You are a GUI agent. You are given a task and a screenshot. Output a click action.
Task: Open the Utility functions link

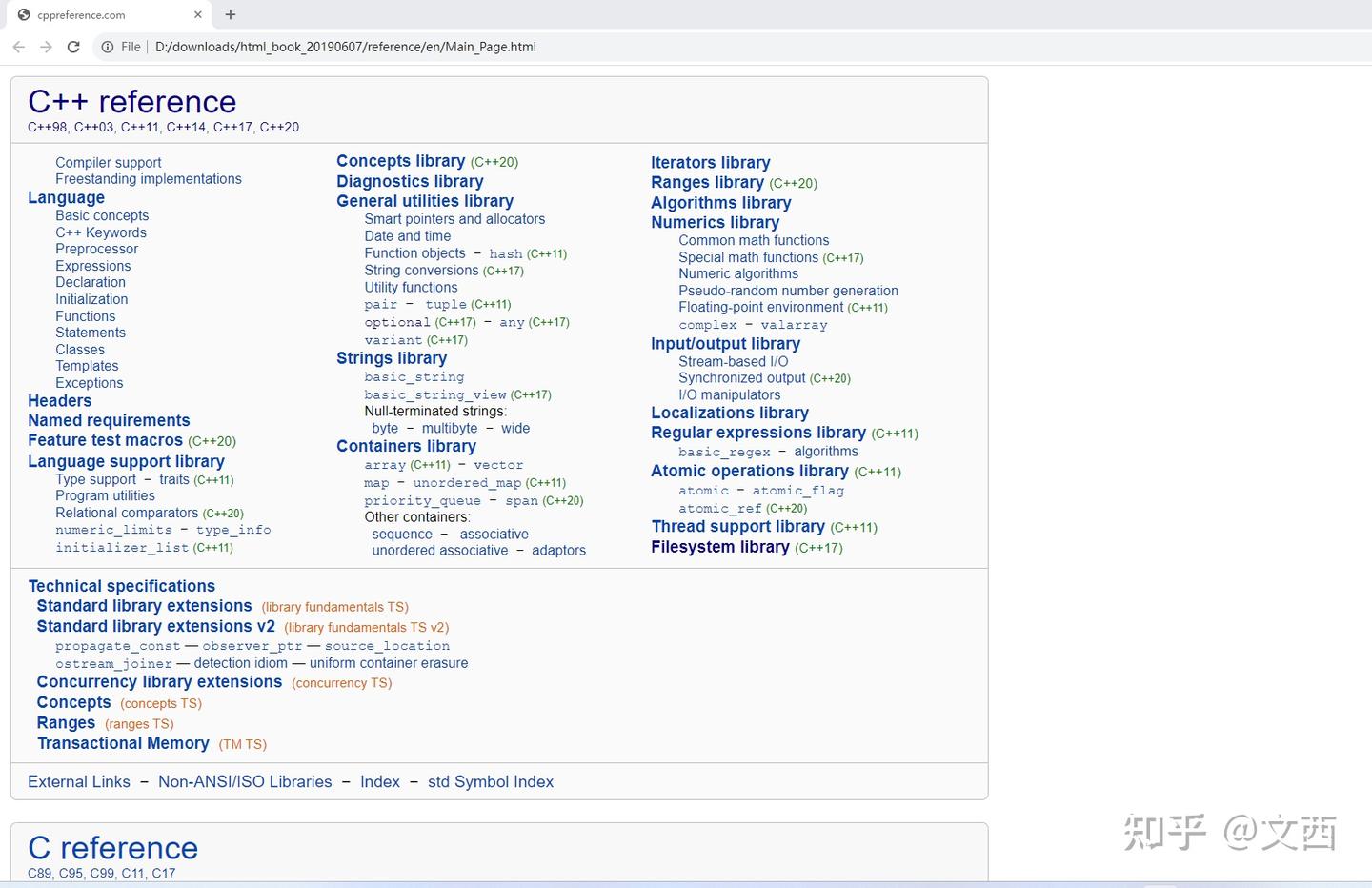[x=411, y=288]
